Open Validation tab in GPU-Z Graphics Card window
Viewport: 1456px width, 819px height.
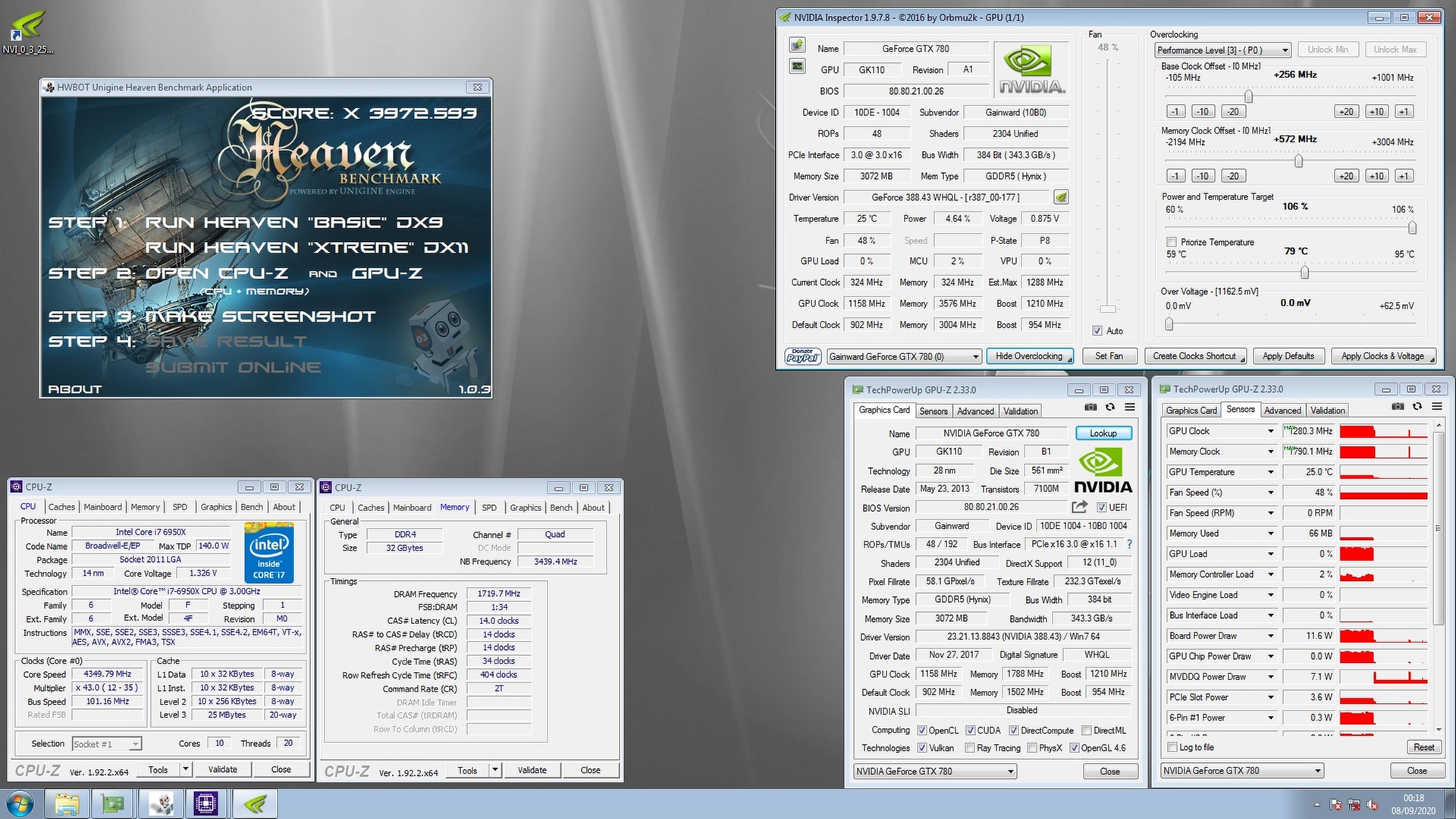point(1021,411)
